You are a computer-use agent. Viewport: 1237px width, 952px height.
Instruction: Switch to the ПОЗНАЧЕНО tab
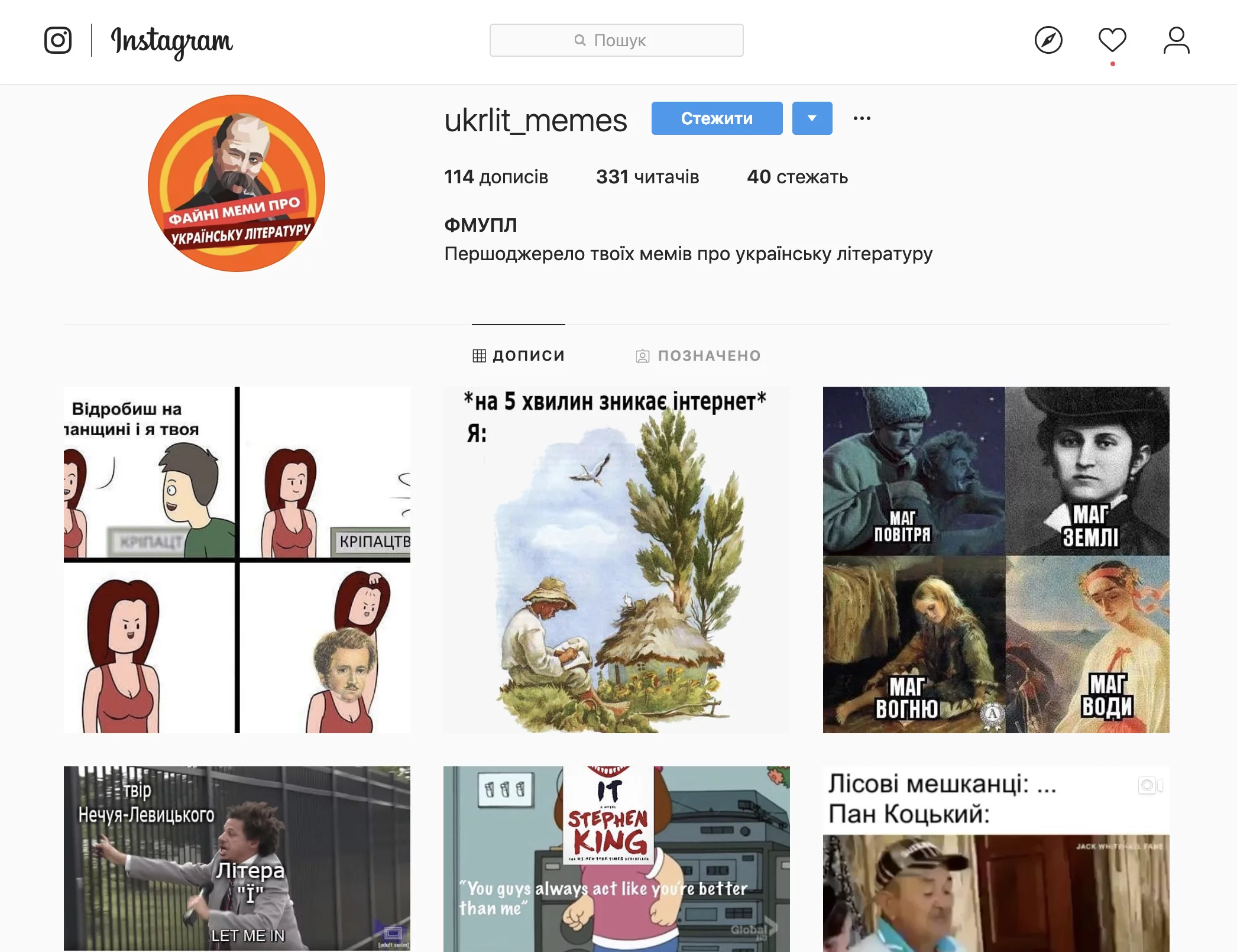point(698,355)
